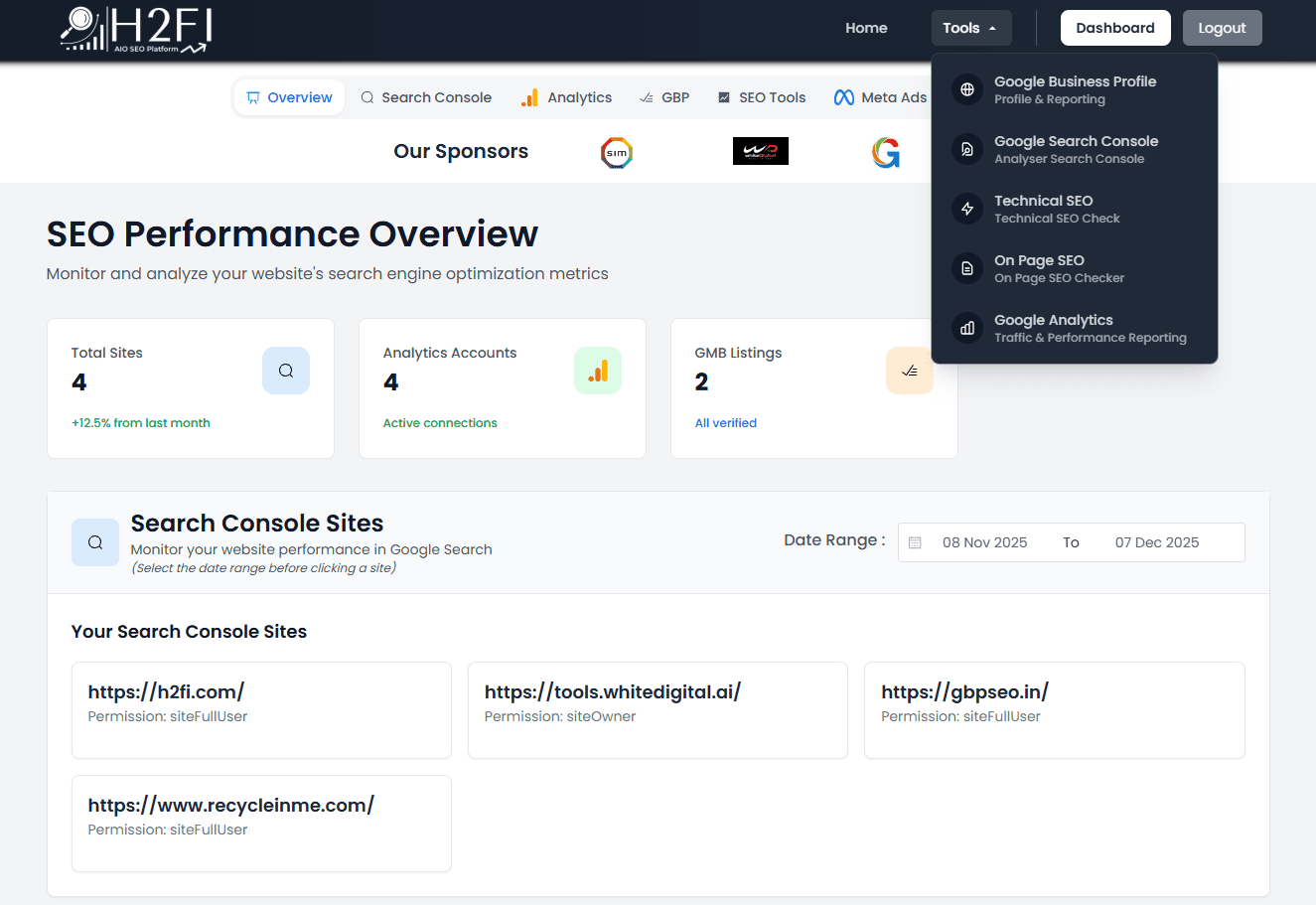Click the Meta Ads infinity icon

pos(842,96)
